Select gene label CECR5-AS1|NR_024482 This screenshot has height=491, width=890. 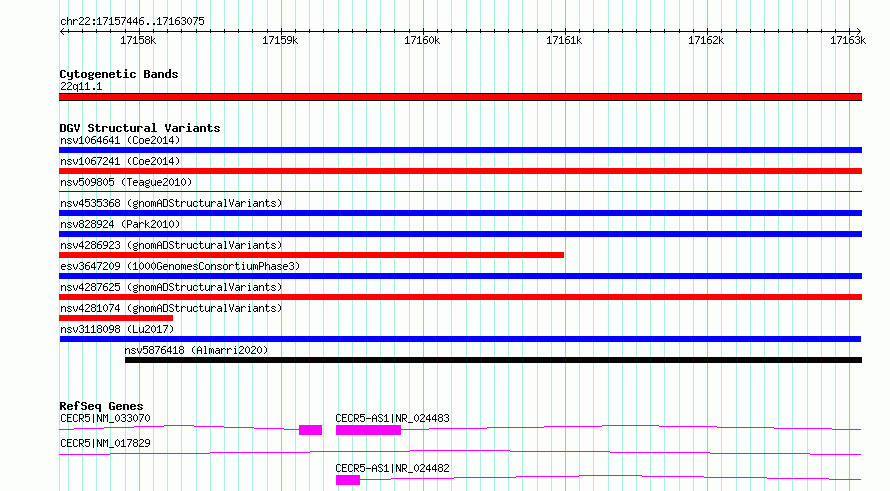pyautogui.click(x=392, y=468)
